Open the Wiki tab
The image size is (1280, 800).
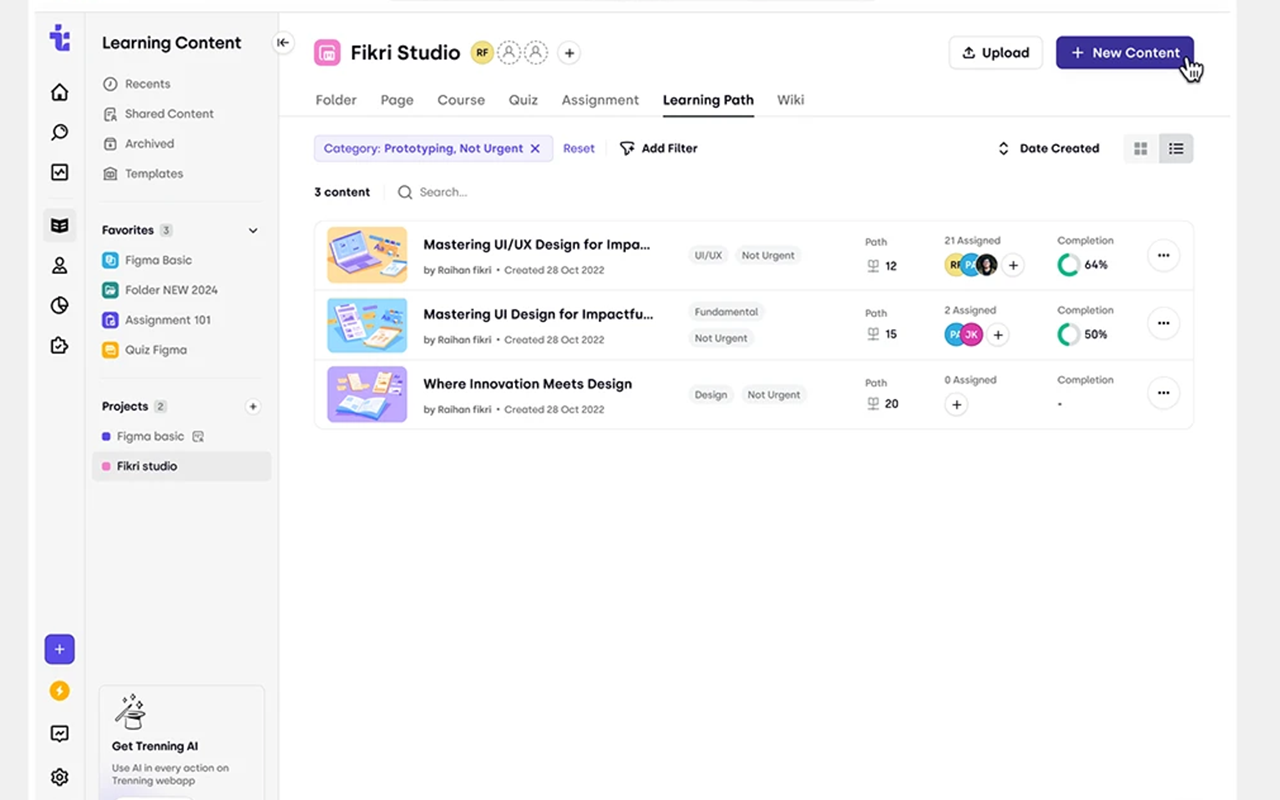click(x=790, y=100)
